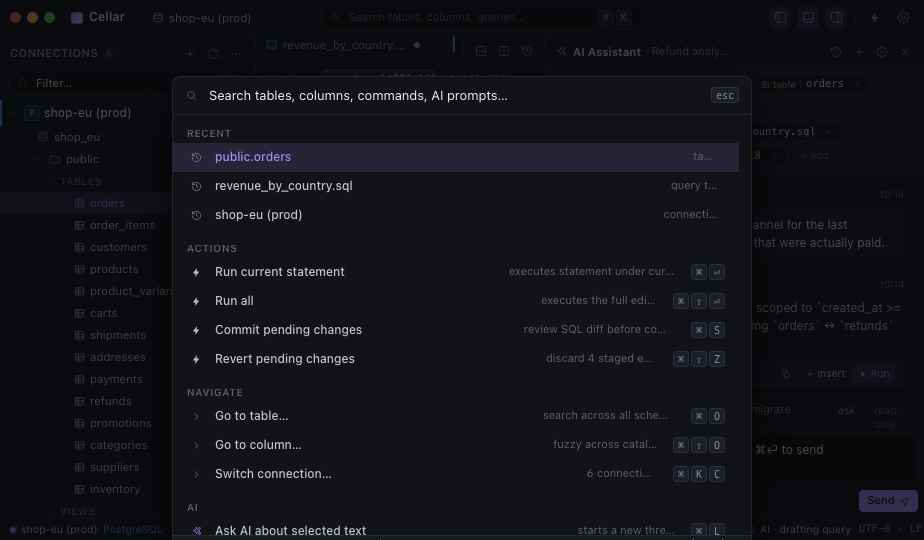Open the Switch connection… submenu
This screenshot has width=924, height=540.
pos(456,473)
